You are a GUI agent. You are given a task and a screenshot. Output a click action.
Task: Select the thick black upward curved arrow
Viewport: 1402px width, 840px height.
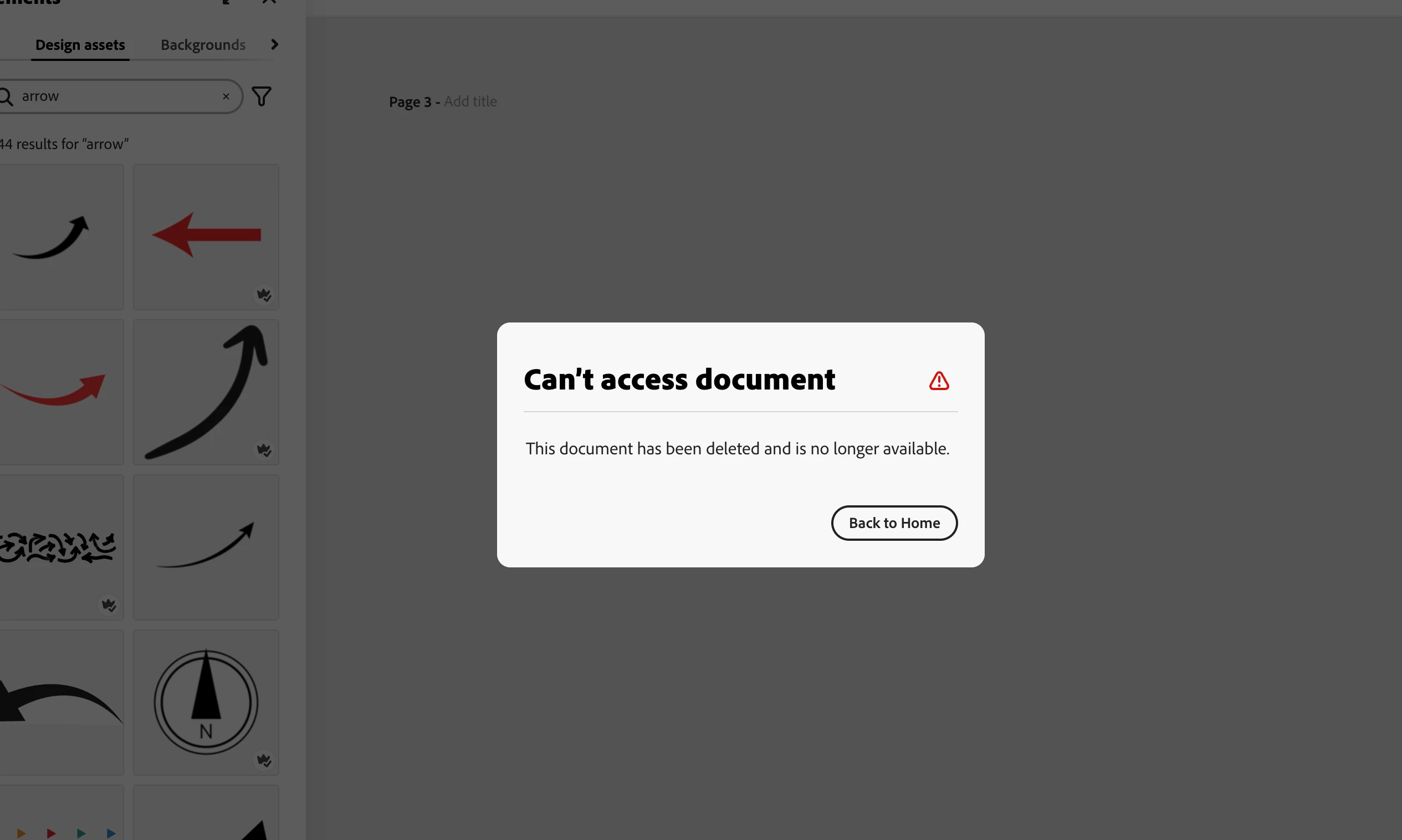[206, 392]
